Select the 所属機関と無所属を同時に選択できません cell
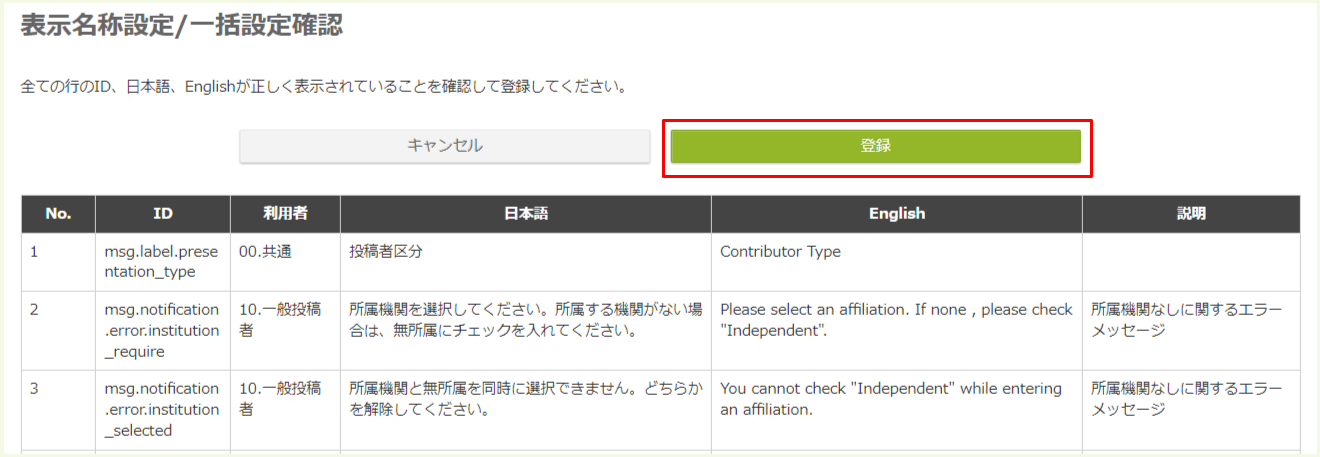Screen dimensions: 1320x457 tap(523, 399)
